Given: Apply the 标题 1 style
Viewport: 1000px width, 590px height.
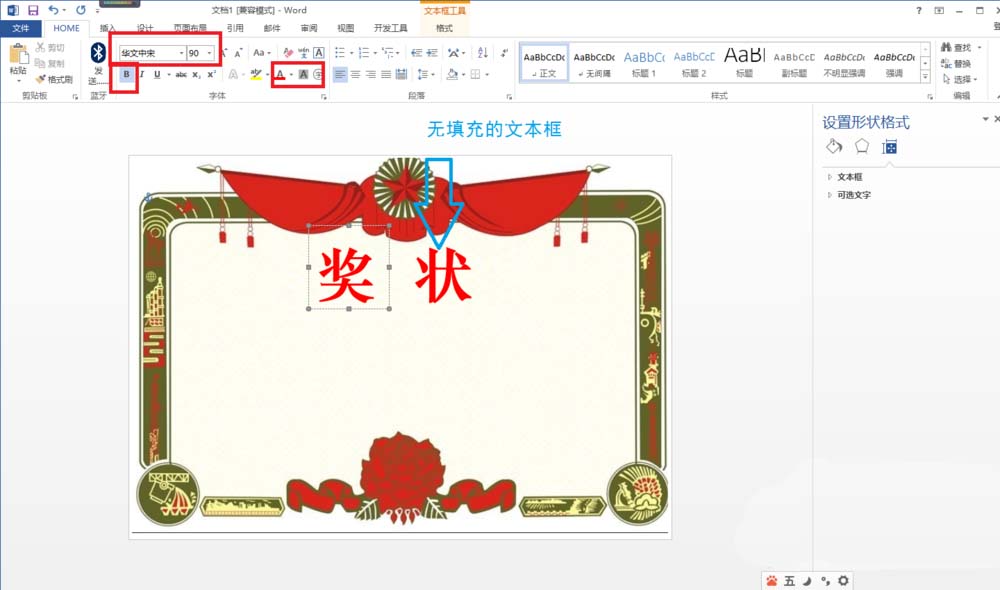Looking at the screenshot, I should point(643,62).
